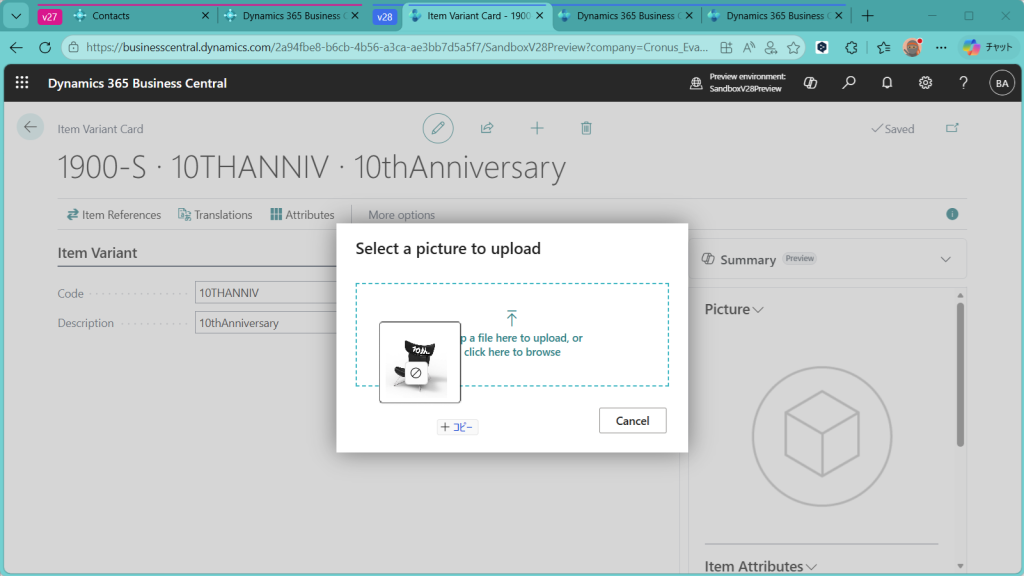Image resolution: width=1024 pixels, height=576 pixels.
Task: Open the Picture dropdown menu
Action: click(x=734, y=310)
